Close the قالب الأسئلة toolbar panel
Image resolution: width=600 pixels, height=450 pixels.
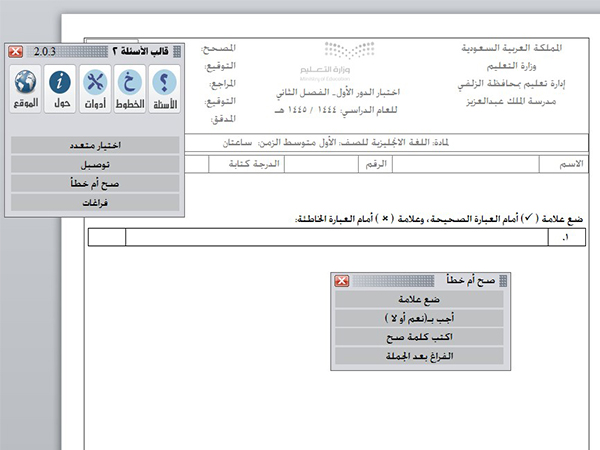[16, 50]
